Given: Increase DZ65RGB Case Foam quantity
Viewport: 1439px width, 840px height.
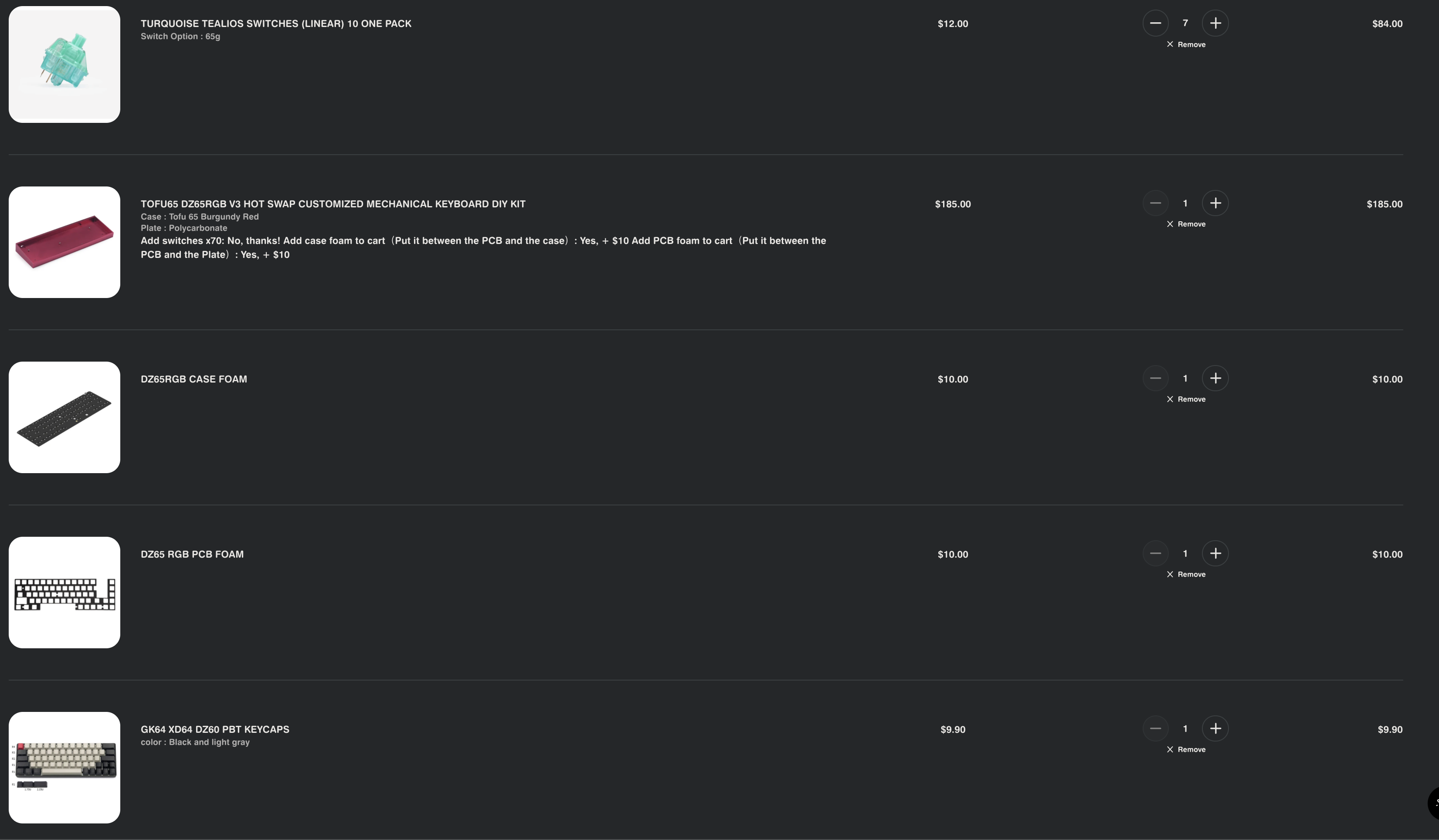Looking at the screenshot, I should pos(1215,379).
